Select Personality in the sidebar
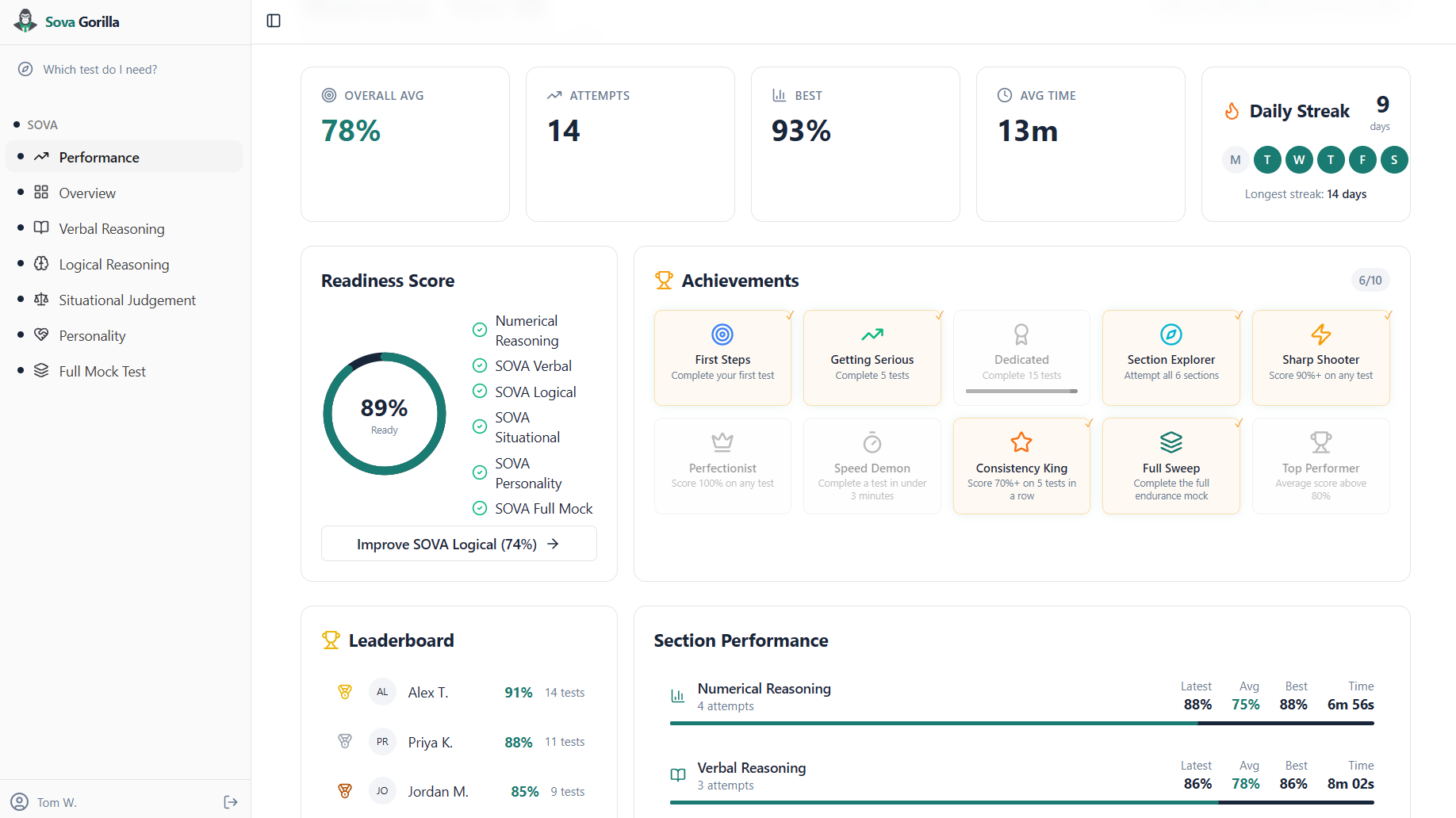The width and height of the screenshot is (1456, 818). tap(125, 335)
